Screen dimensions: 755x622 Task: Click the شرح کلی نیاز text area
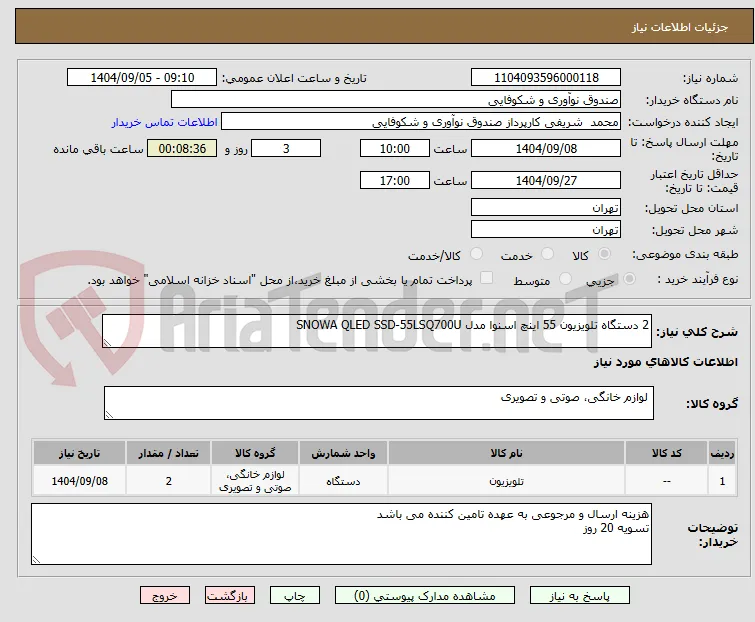coord(377,331)
